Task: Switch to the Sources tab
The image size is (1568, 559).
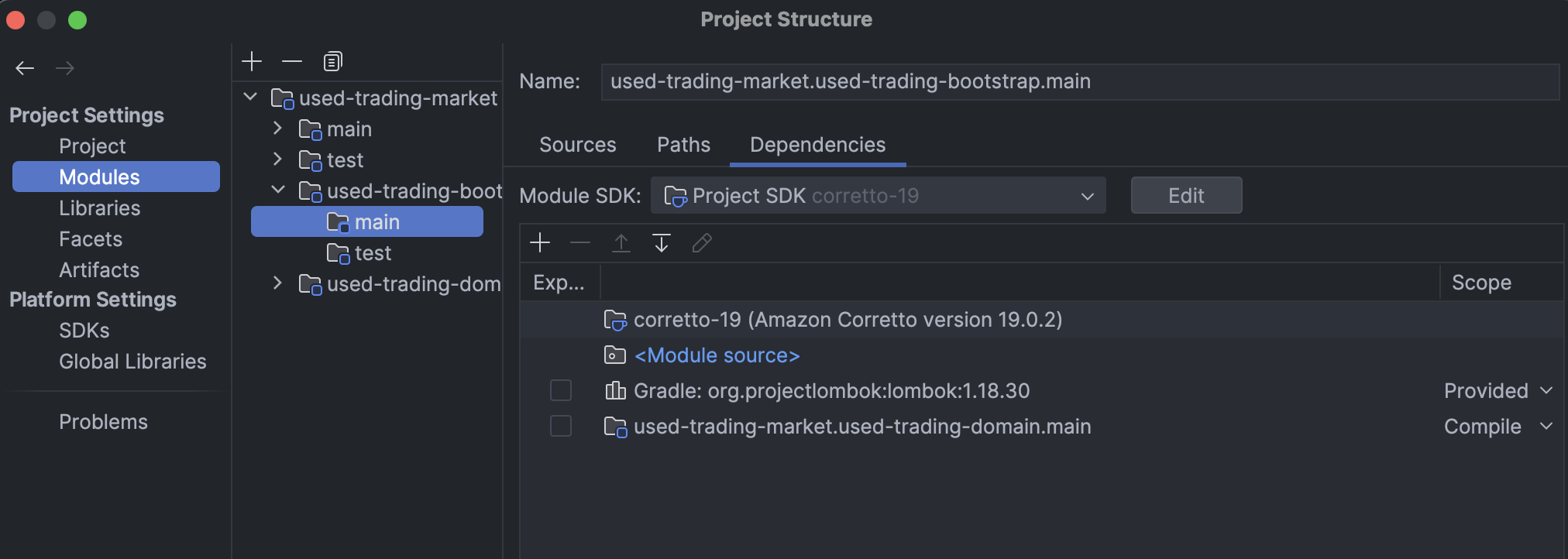Action: click(578, 145)
